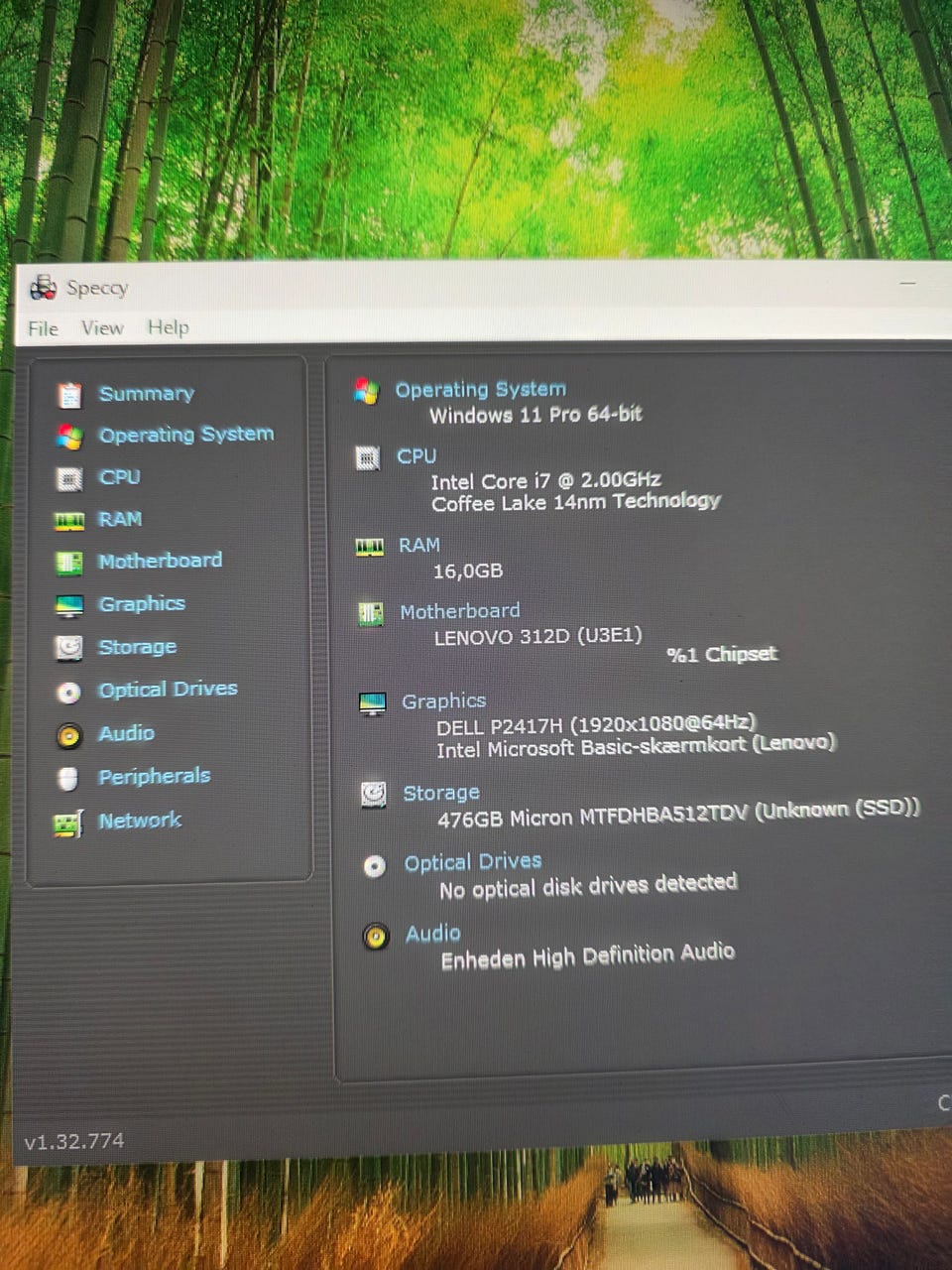Select Storage in the sidebar
Screen dimensions: 952x1270
(137, 647)
